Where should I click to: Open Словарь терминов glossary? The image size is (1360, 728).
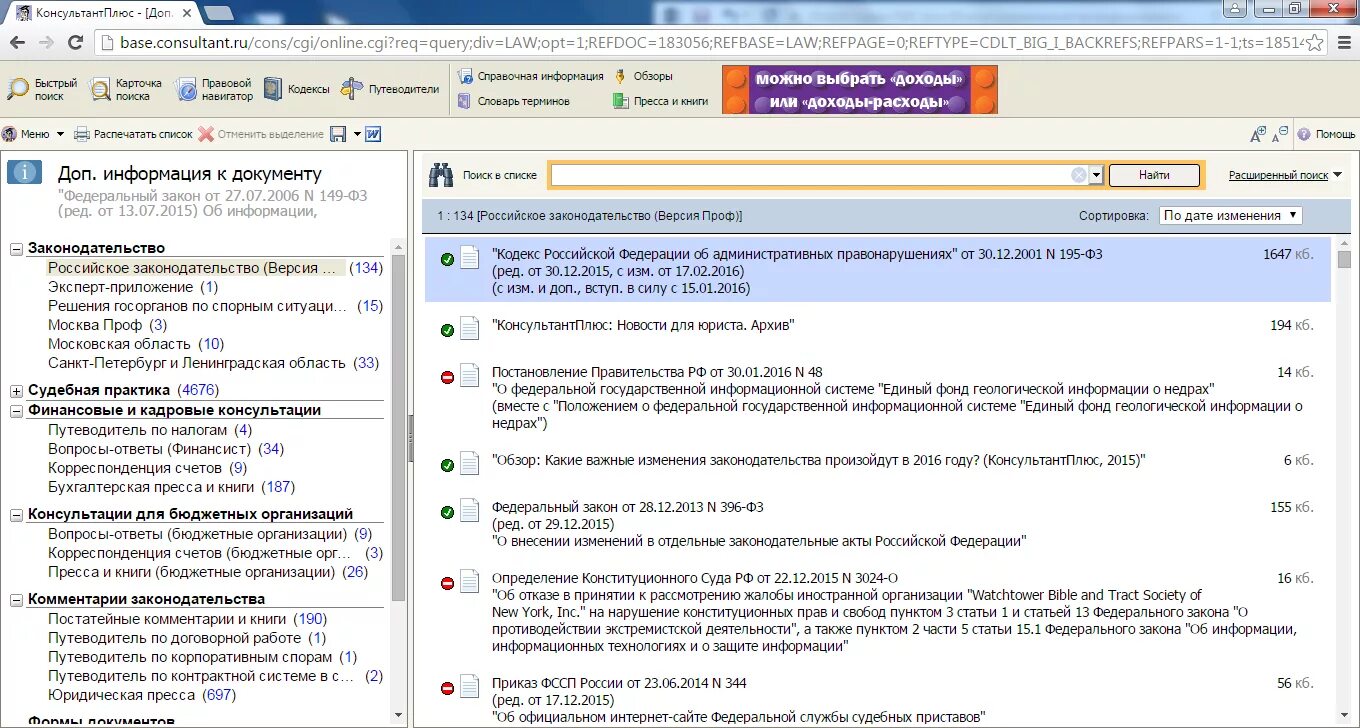[x=514, y=101]
